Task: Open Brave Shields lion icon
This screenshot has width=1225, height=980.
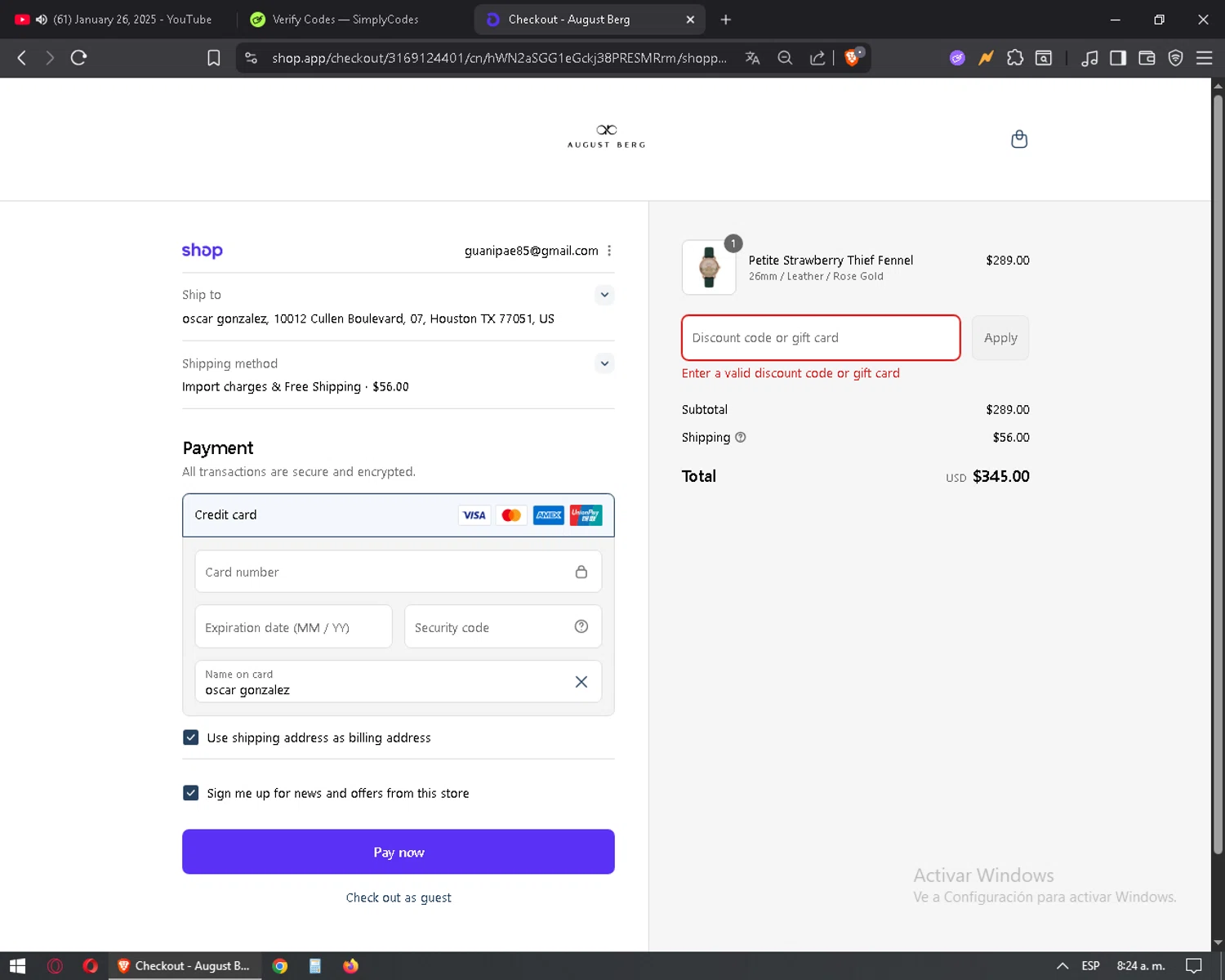Action: [x=853, y=57]
